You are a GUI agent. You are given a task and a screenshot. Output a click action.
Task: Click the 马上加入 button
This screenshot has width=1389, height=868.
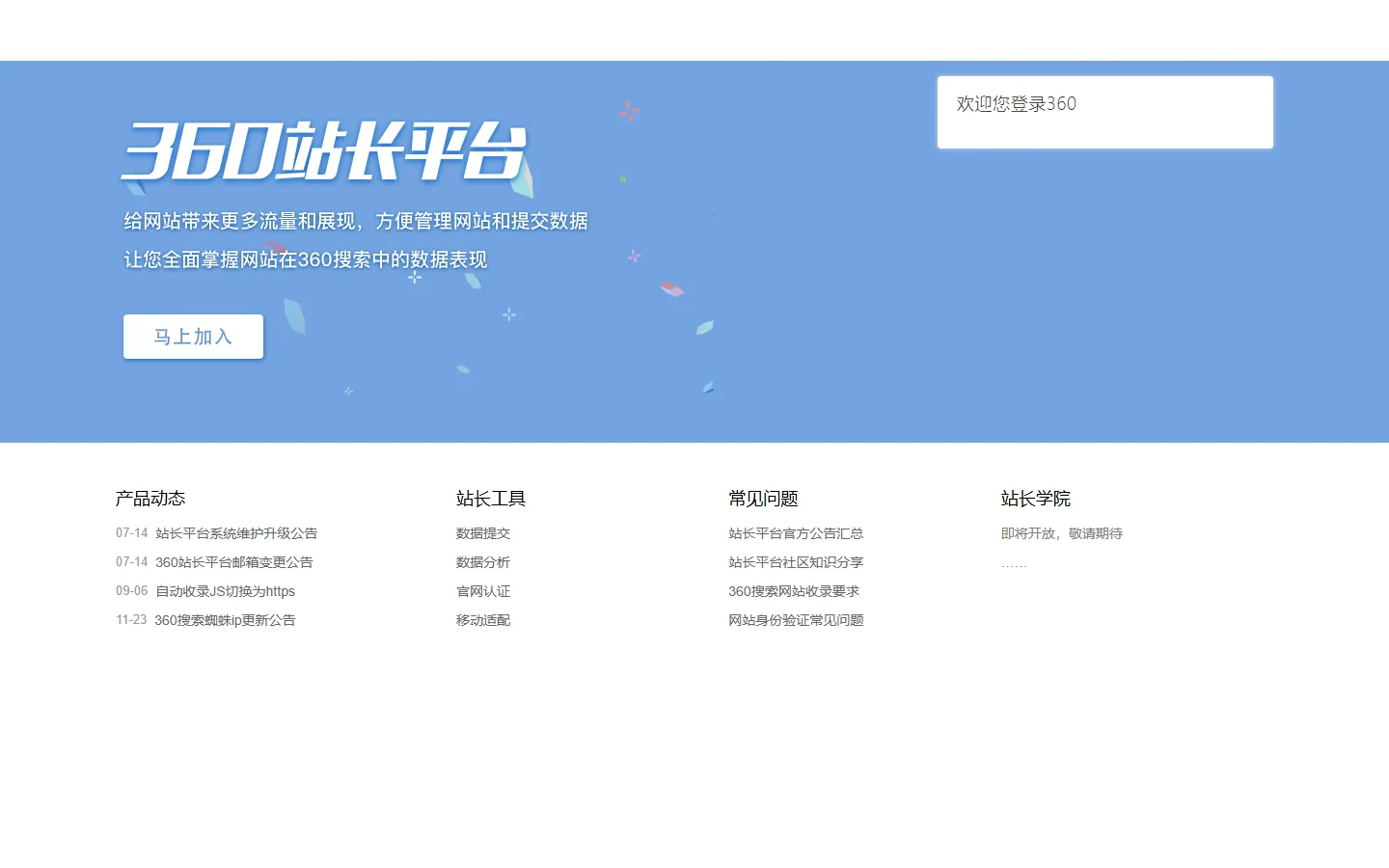[193, 337]
